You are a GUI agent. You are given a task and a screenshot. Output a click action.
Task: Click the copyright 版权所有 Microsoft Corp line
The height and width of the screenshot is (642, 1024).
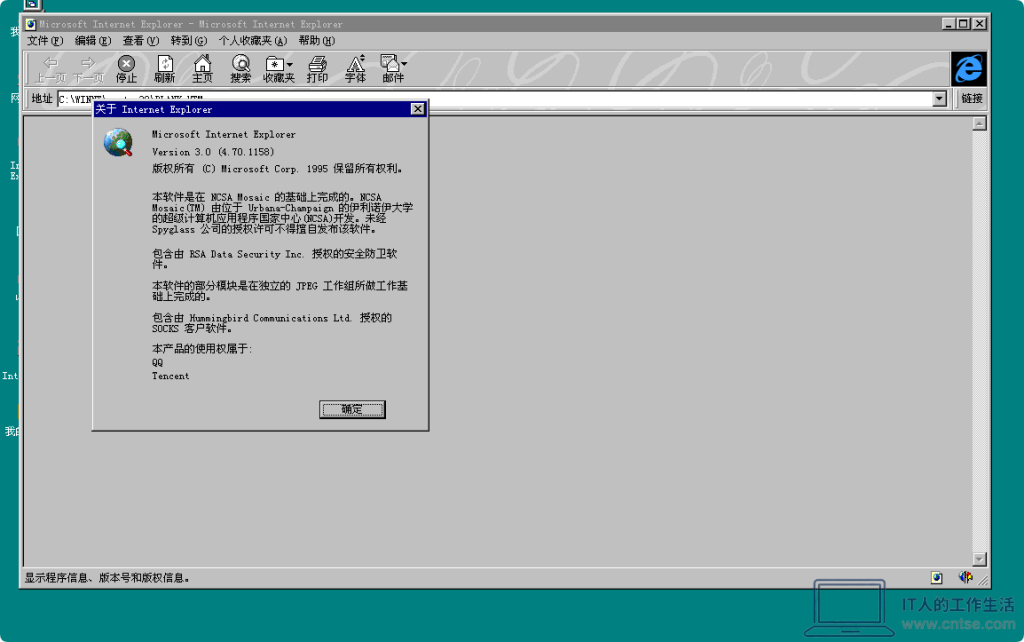click(x=278, y=169)
